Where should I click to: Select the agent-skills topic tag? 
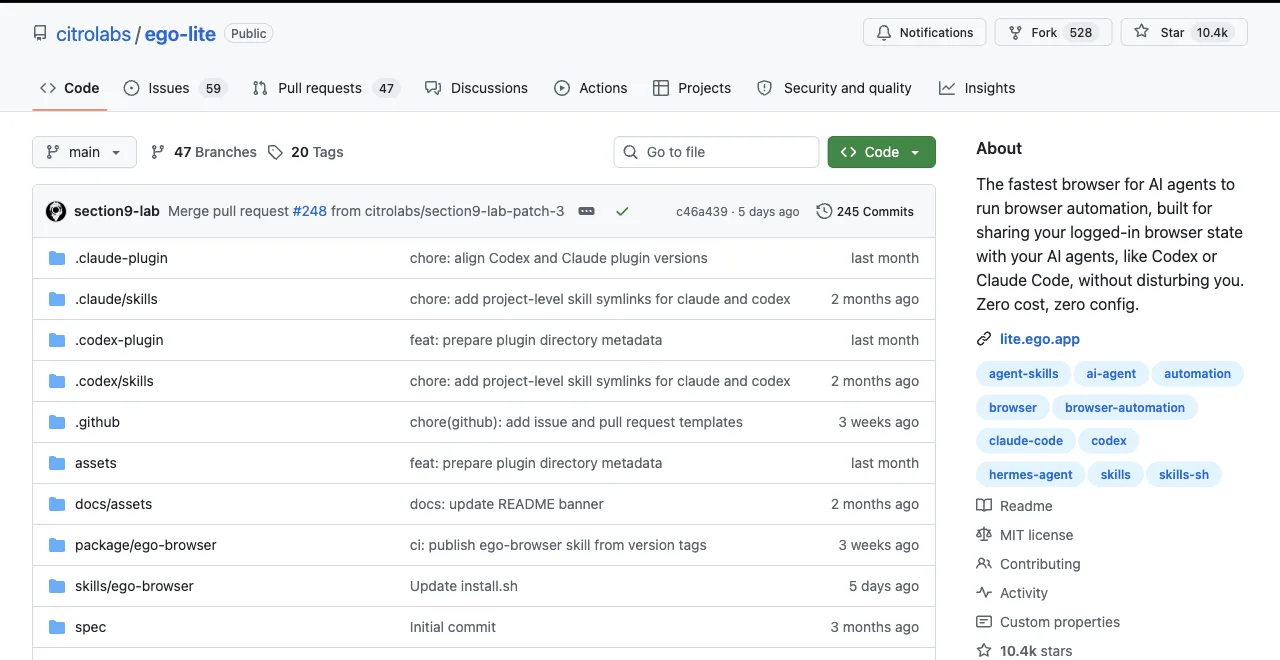coord(1023,374)
